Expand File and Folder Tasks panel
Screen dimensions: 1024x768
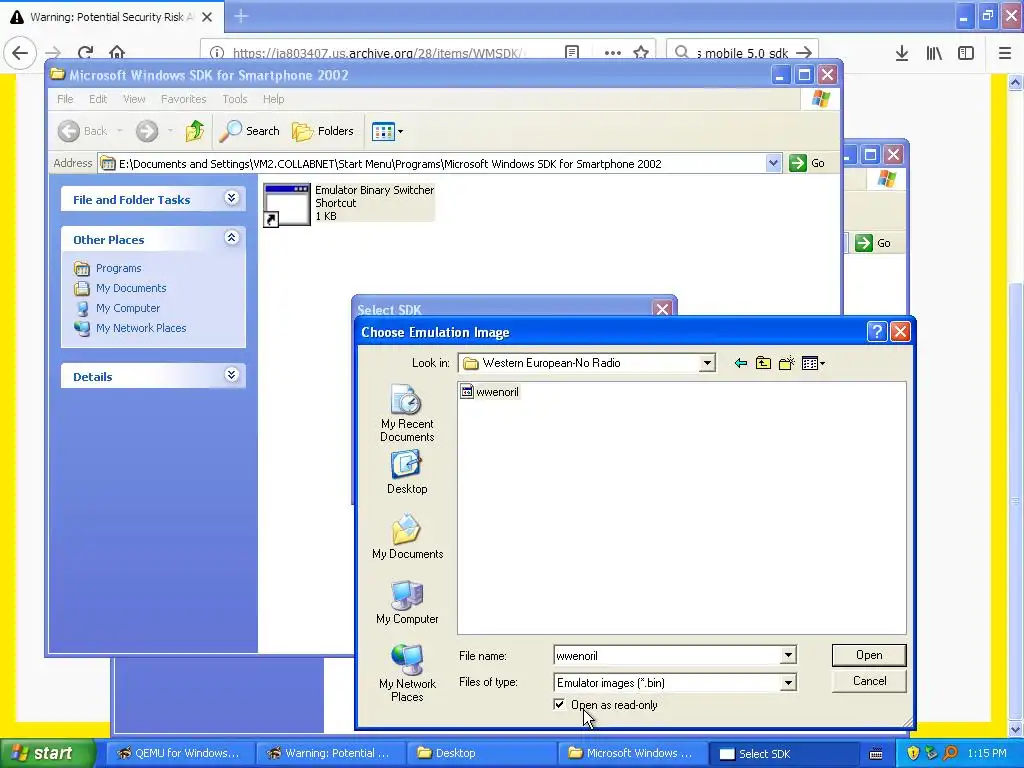(x=231, y=198)
